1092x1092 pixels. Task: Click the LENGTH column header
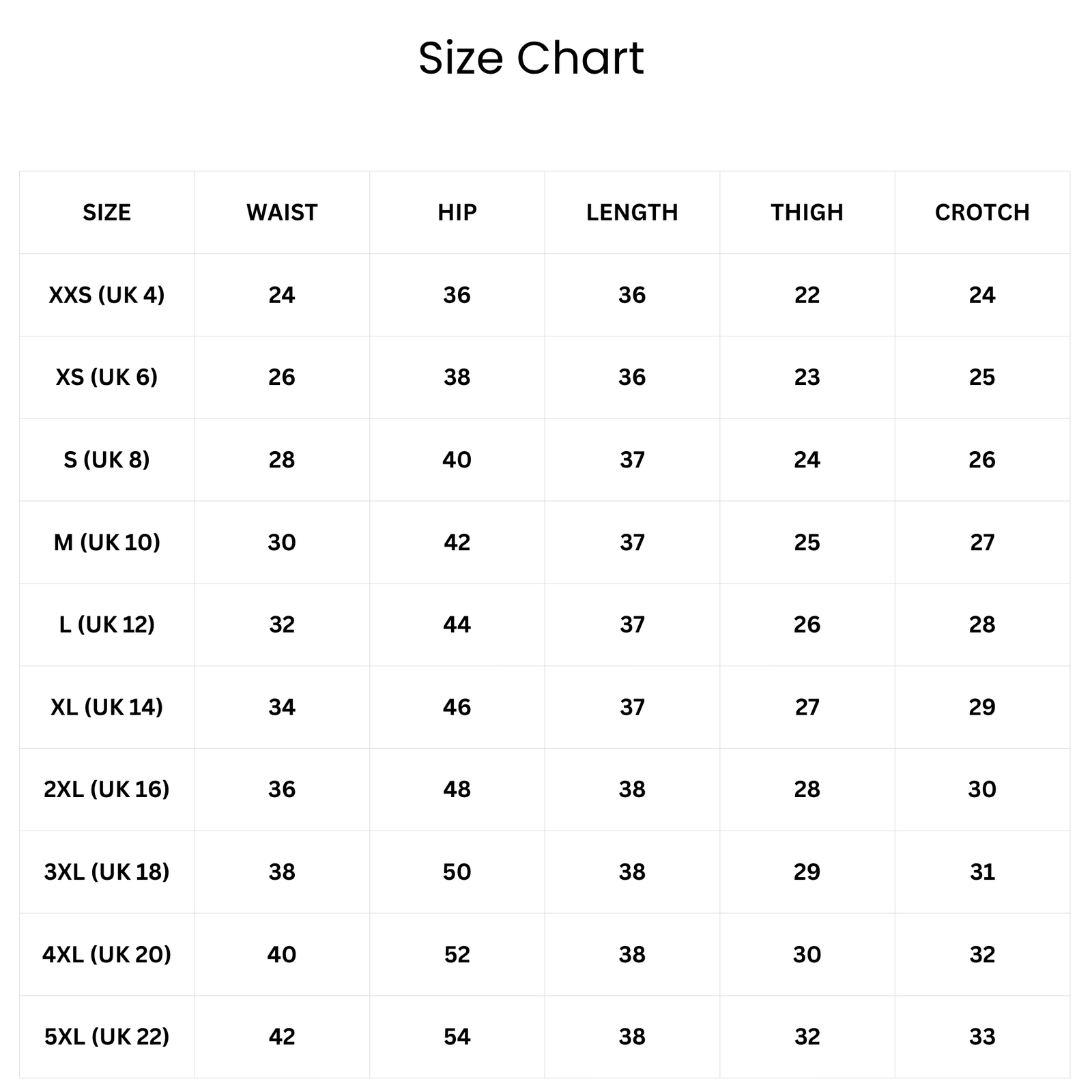coord(632,212)
